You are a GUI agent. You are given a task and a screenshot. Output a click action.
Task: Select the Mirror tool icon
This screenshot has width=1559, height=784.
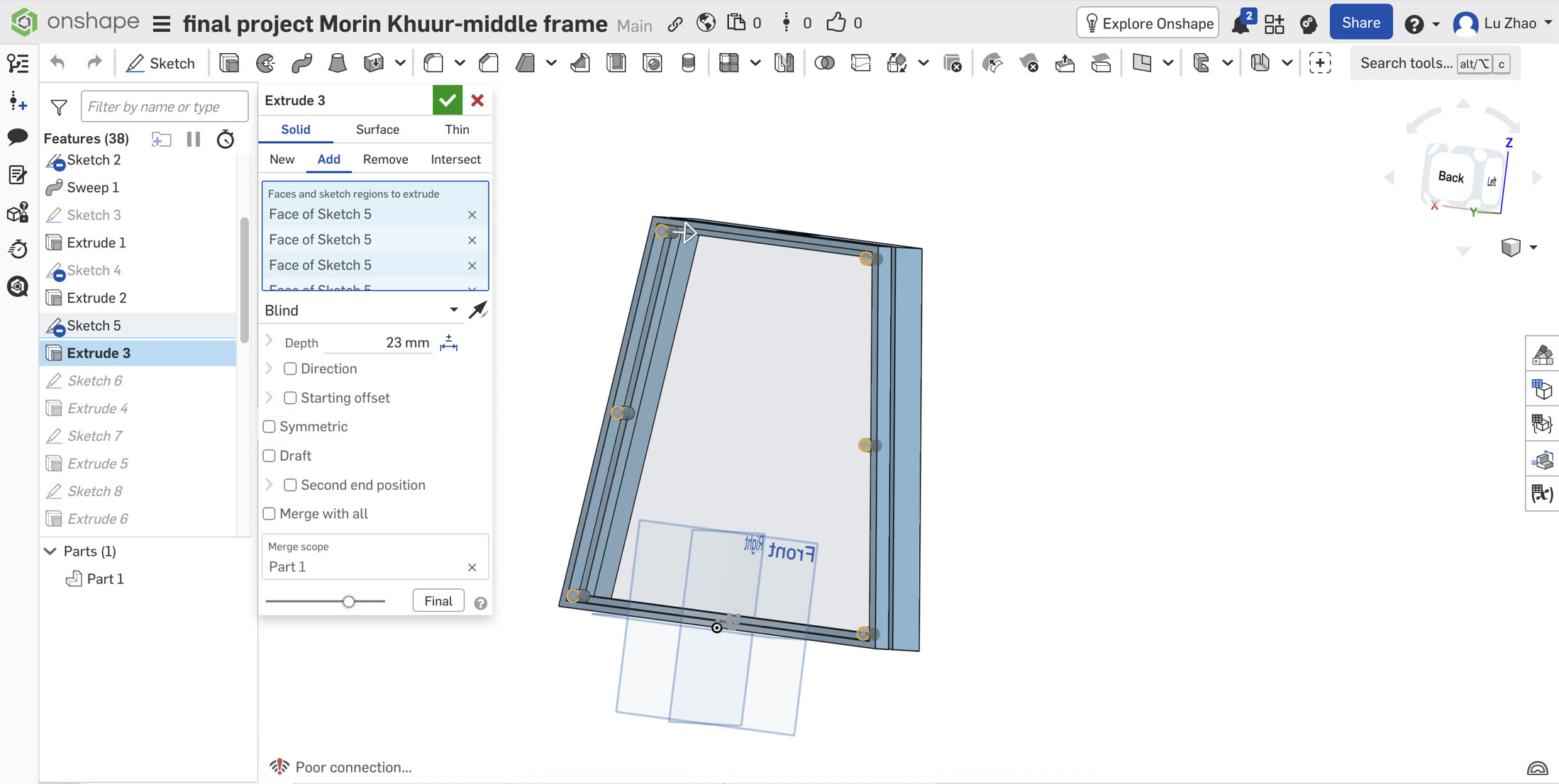(784, 63)
